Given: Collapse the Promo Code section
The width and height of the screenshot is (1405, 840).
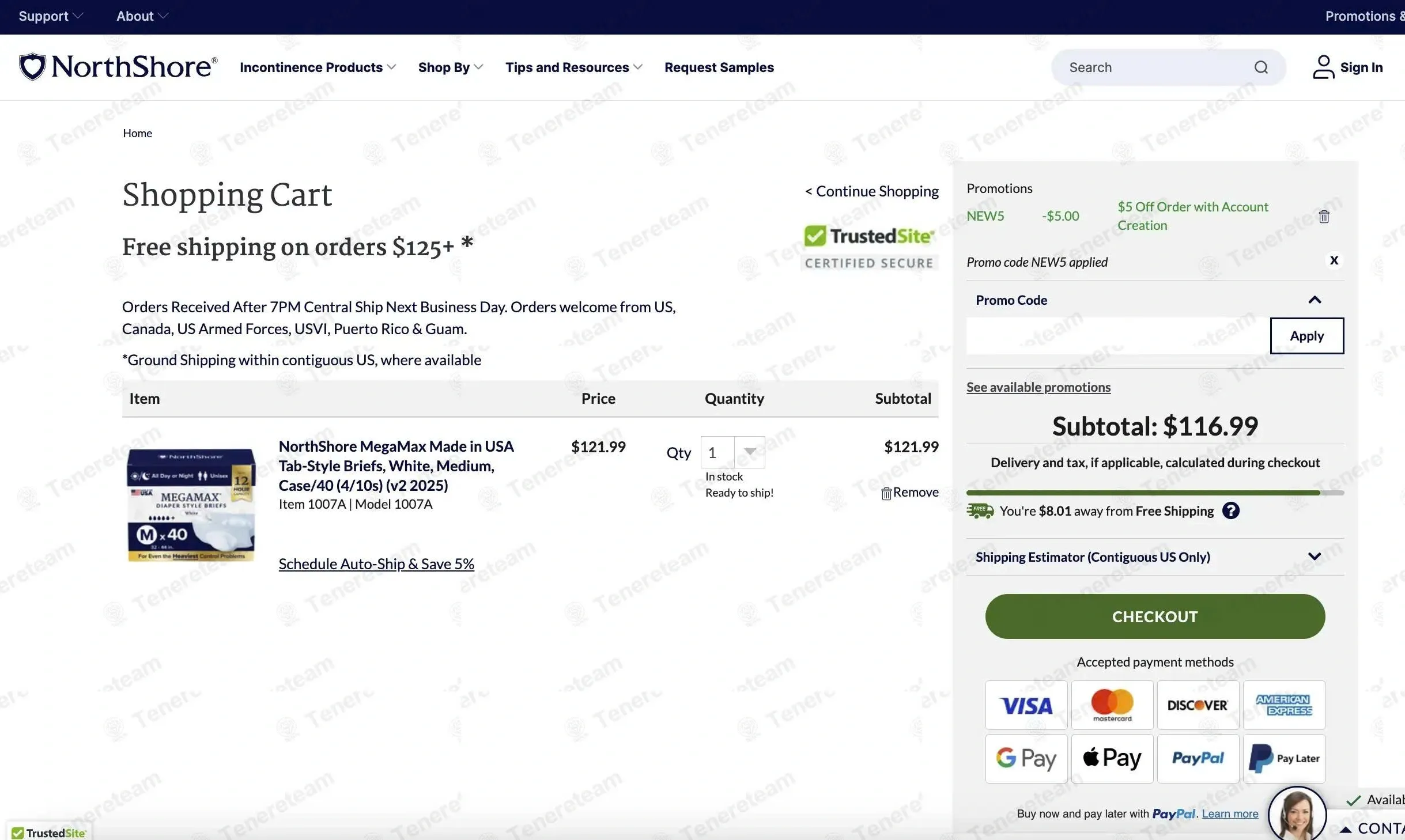Looking at the screenshot, I should coord(1314,300).
